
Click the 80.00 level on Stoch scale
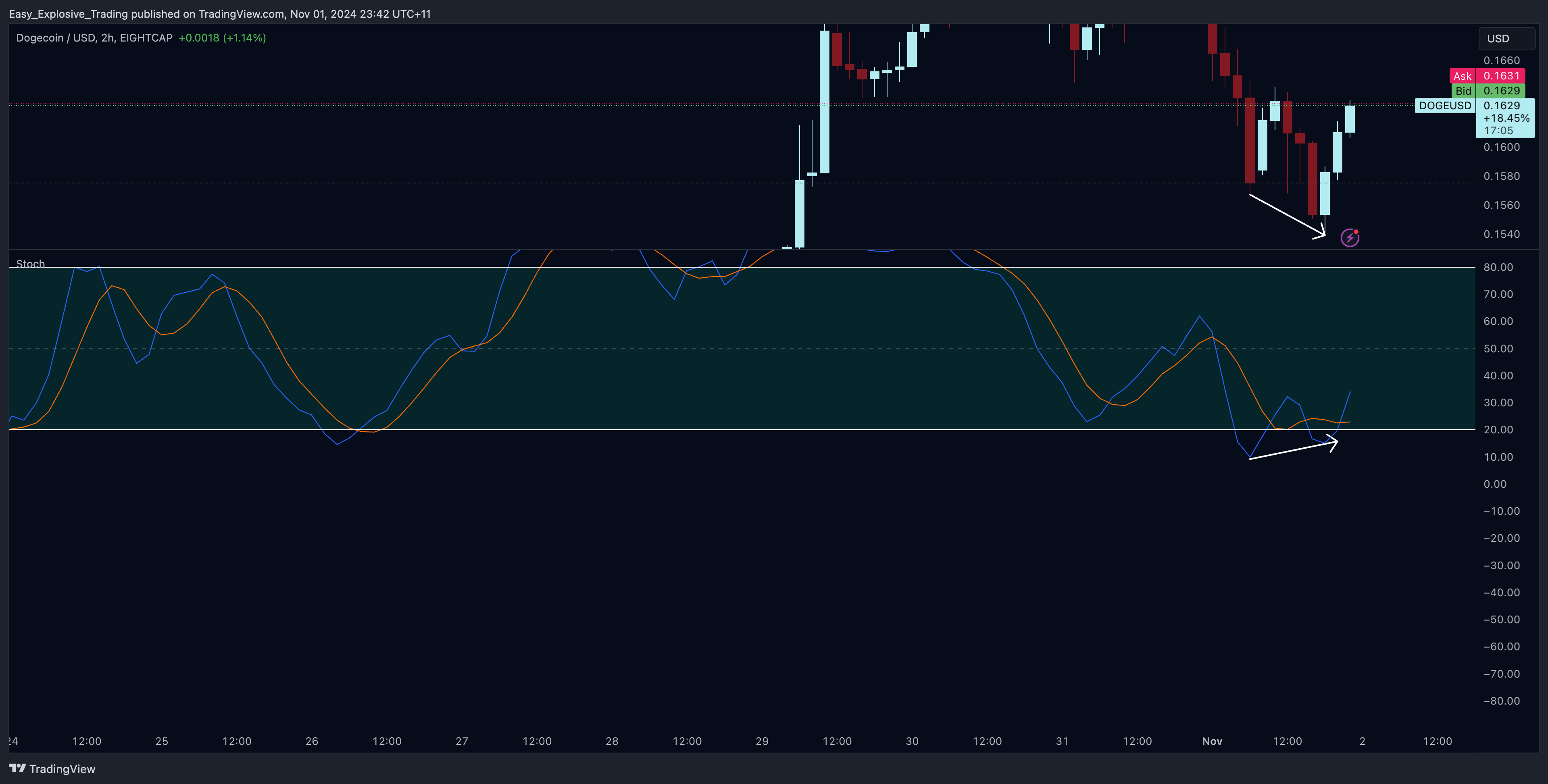pyautogui.click(x=1498, y=267)
